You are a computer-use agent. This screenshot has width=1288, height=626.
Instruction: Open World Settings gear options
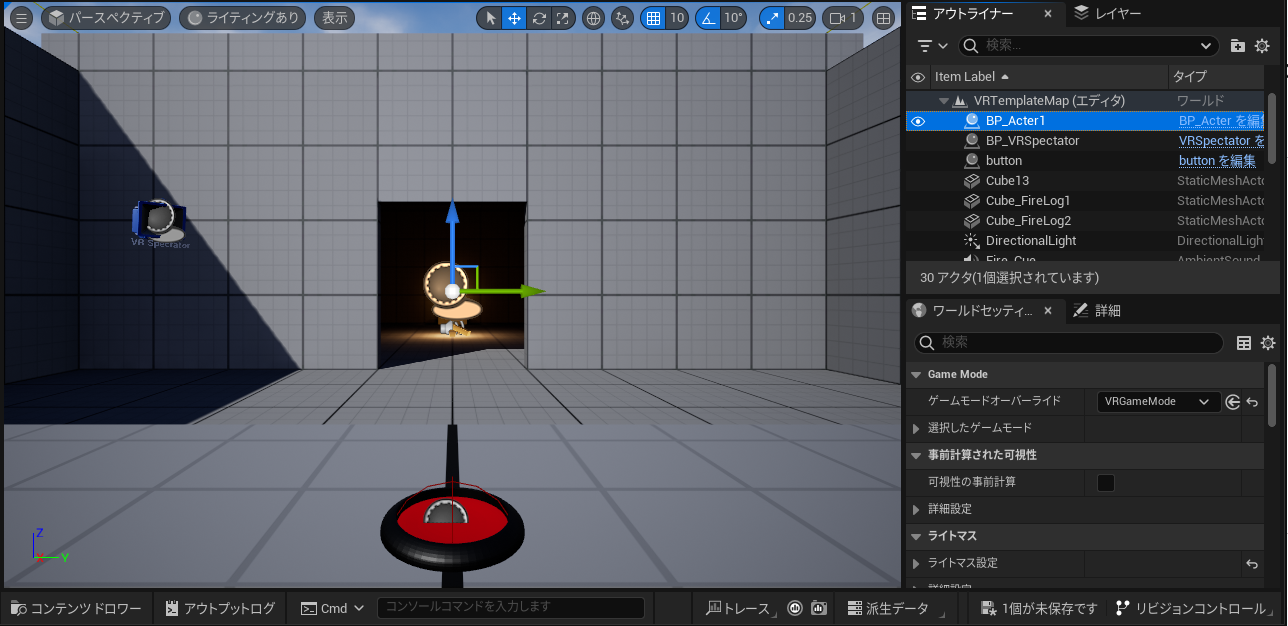[1268, 343]
